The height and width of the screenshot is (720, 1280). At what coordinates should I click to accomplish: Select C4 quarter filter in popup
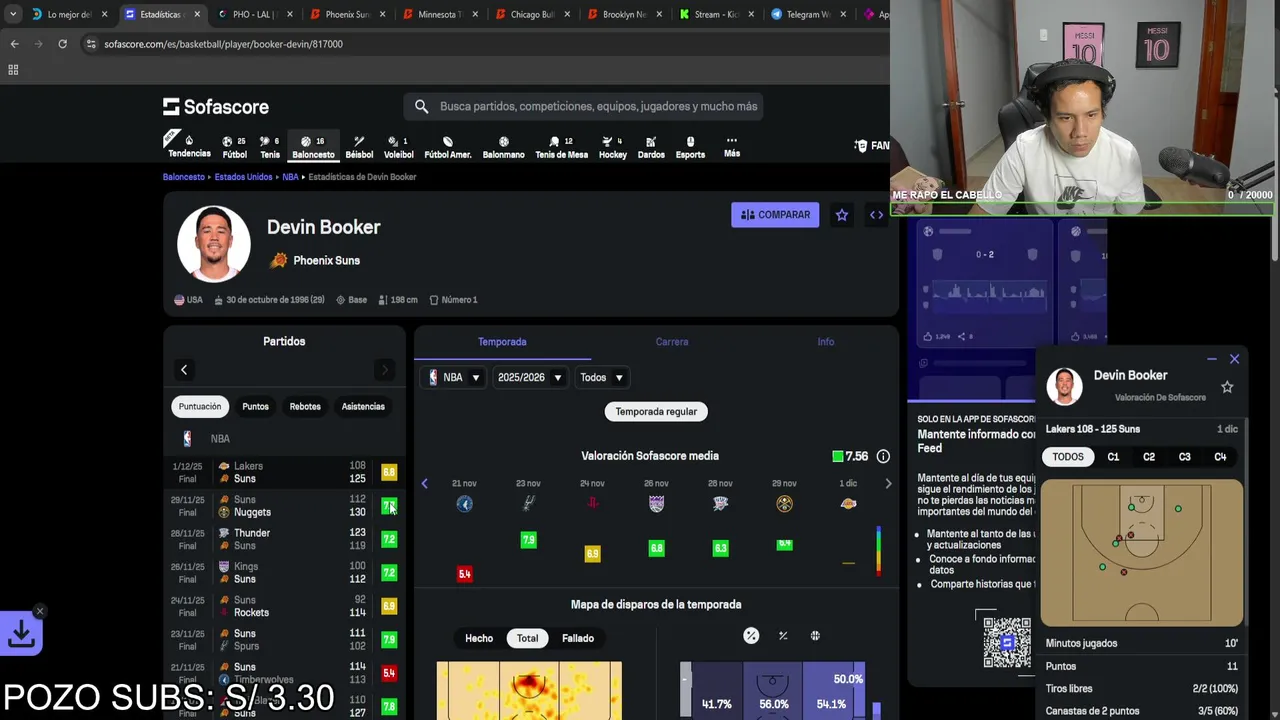1220,457
